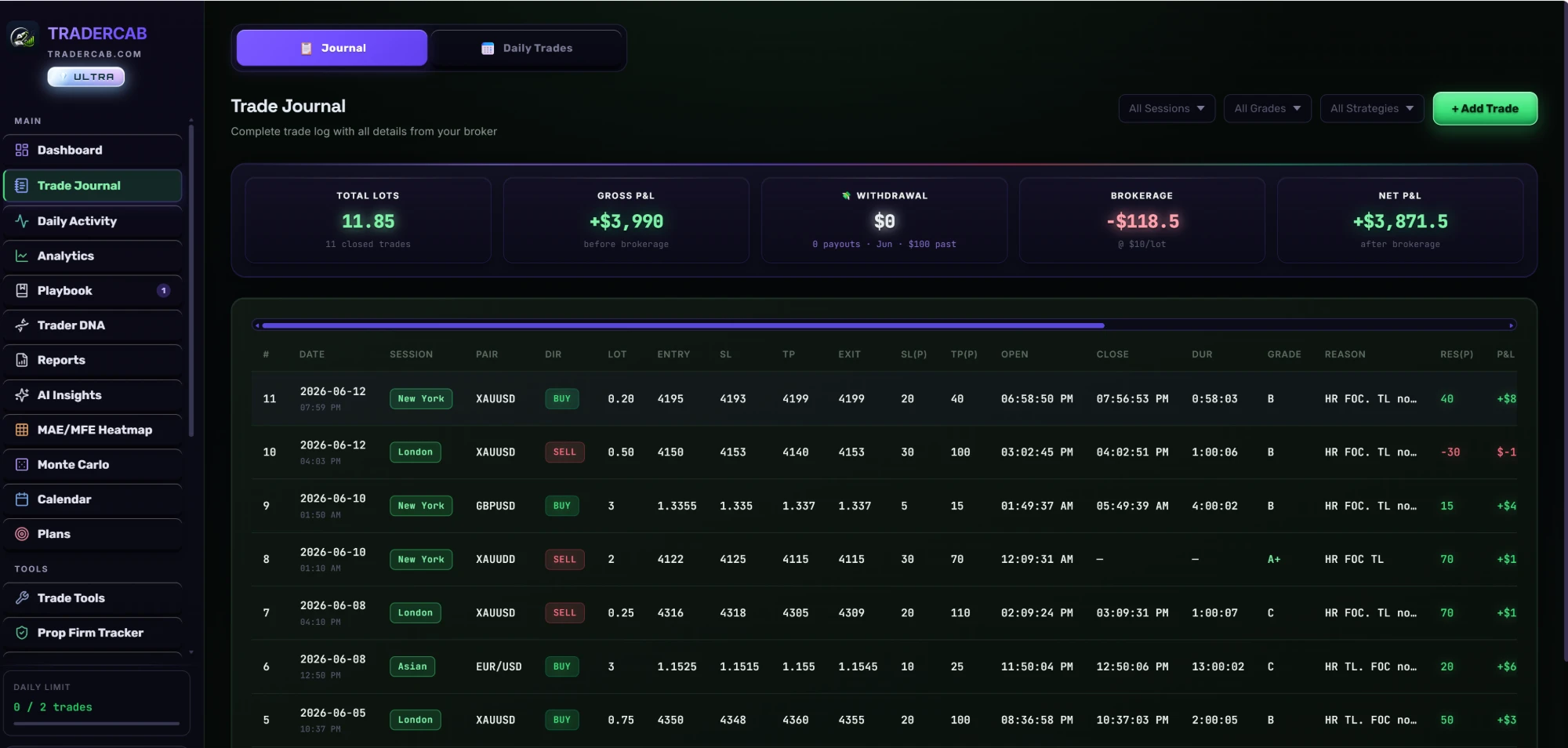
Task: Open Trade Tools wrench icon
Action: (x=22, y=597)
